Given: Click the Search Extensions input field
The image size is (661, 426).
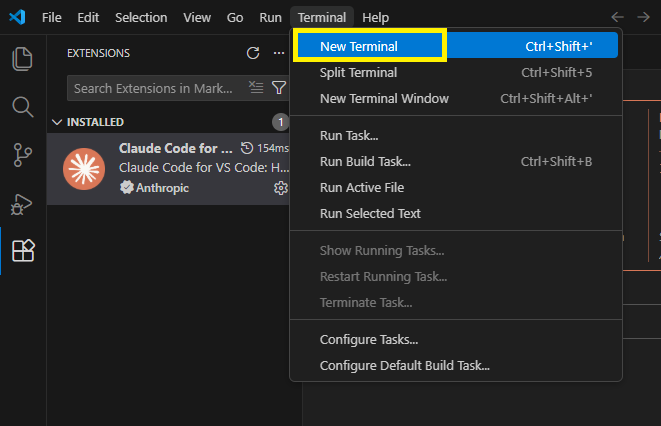Looking at the screenshot, I should click(154, 88).
